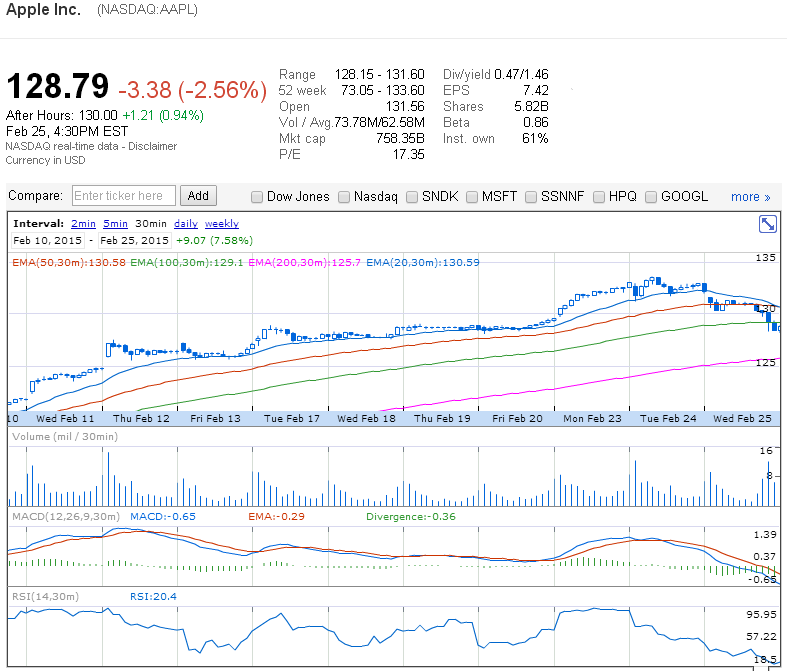This screenshot has width=787, height=671.
Task: Click the +9.07 (7.58%) period change
Action: 214,240
